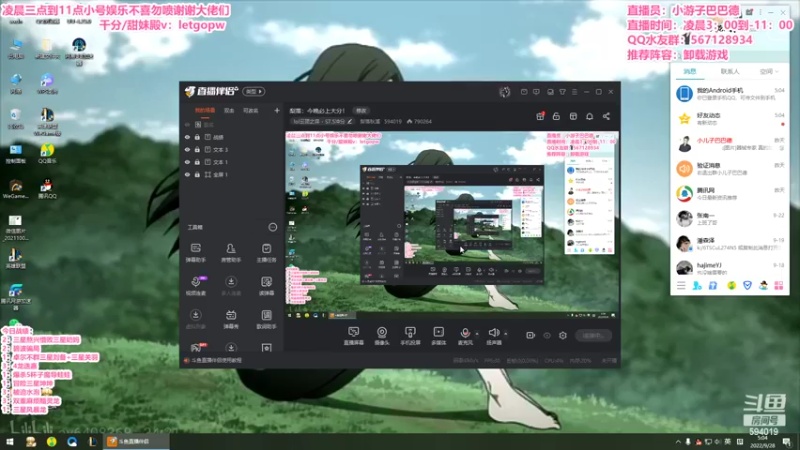
Task: Open Windows Start menu
Action: tap(10, 442)
